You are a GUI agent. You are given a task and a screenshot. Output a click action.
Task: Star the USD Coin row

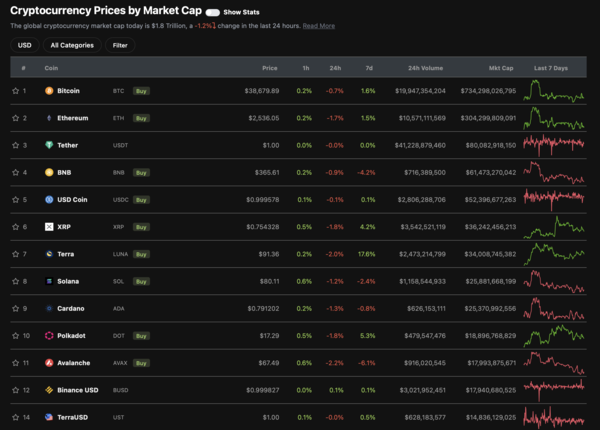click(x=15, y=200)
